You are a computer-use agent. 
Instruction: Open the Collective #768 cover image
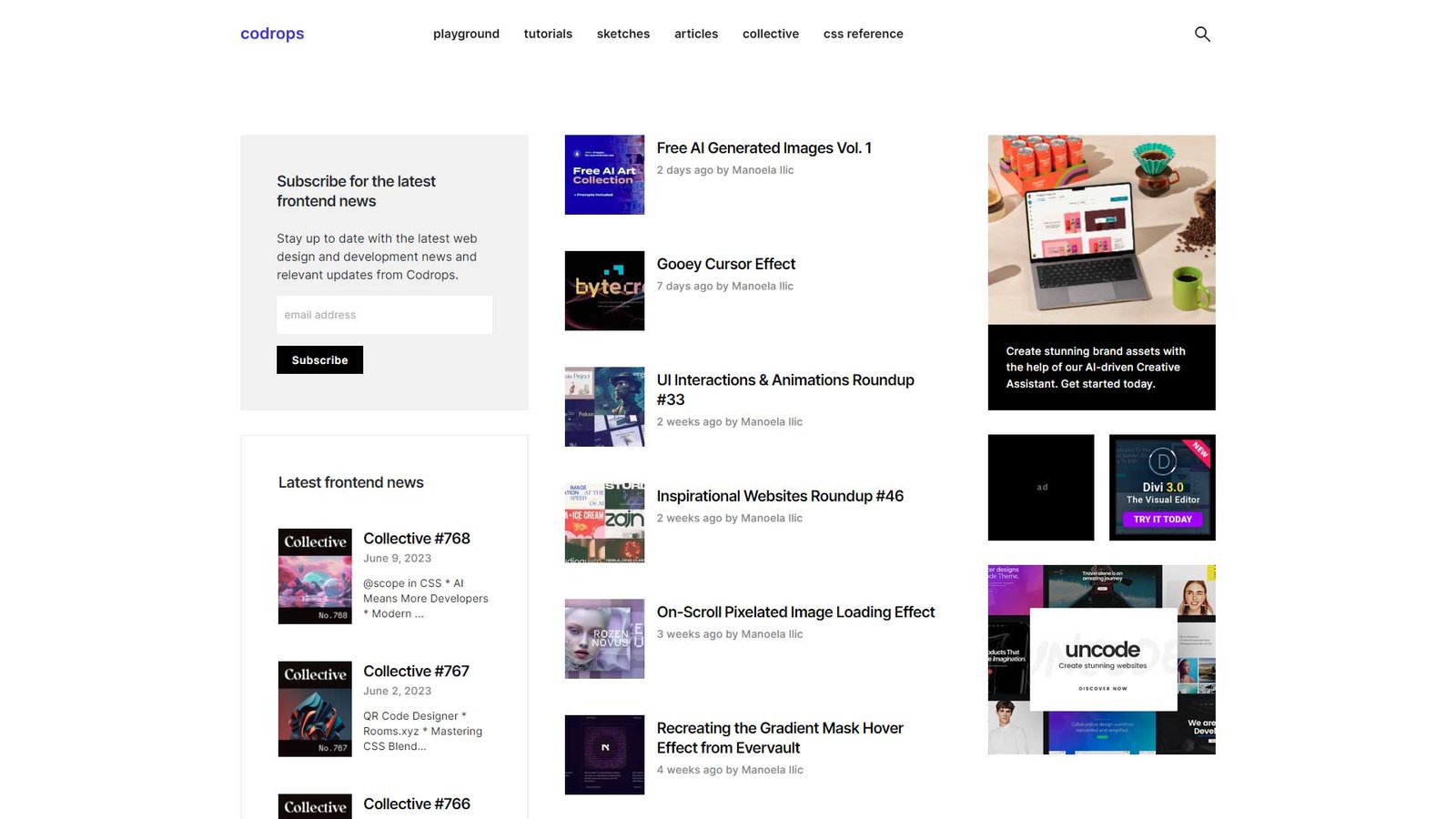click(315, 576)
